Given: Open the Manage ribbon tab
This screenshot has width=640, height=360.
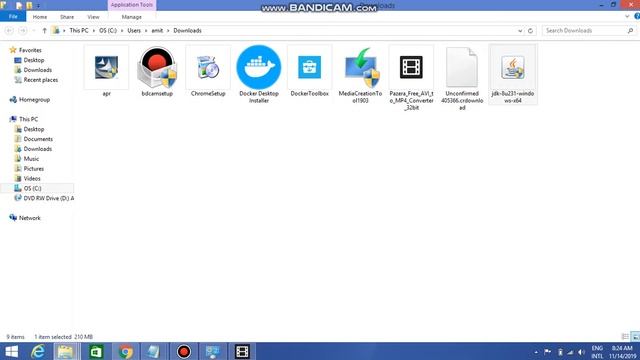Looking at the screenshot, I should (x=131, y=17).
